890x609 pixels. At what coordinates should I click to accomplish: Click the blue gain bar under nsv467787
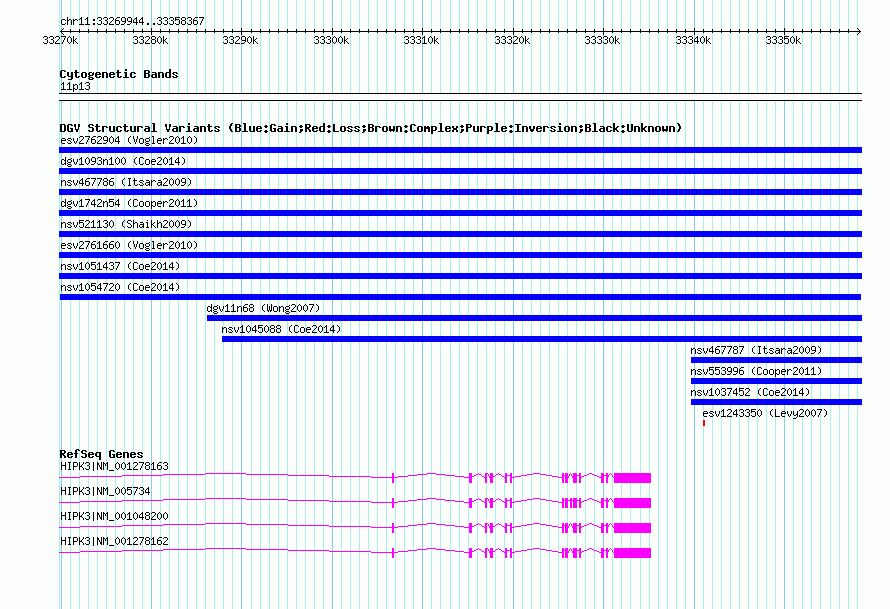point(776,360)
